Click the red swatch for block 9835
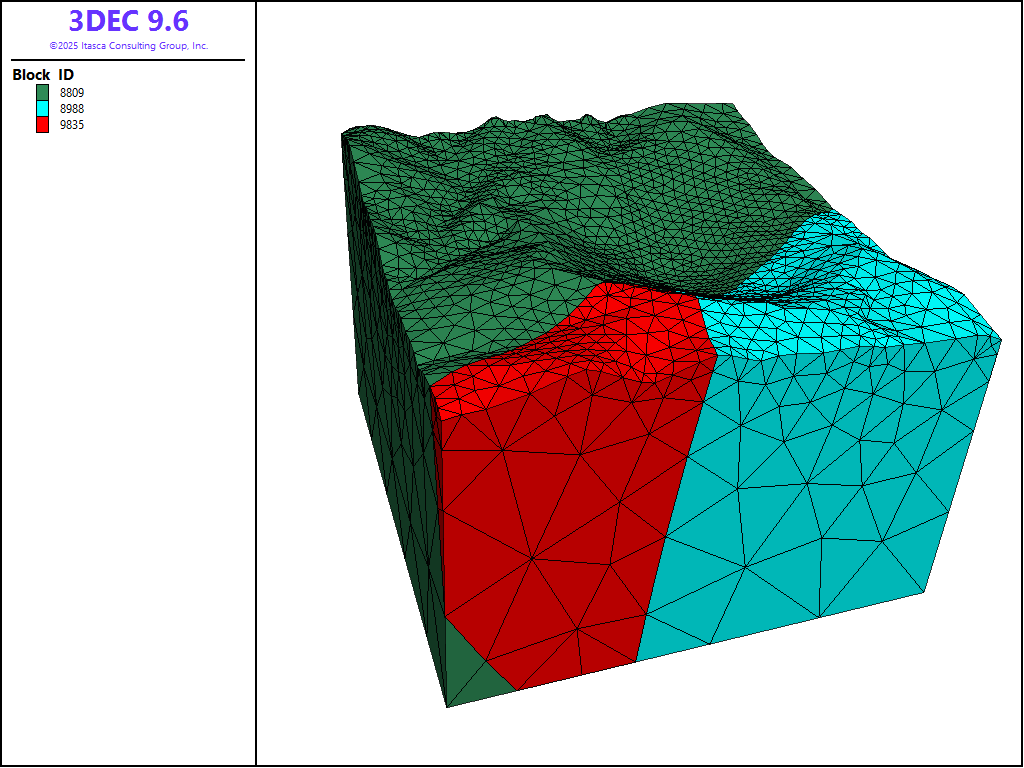Screen dimensions: 1024x768 pyautogui.click(x=43, y=124)
